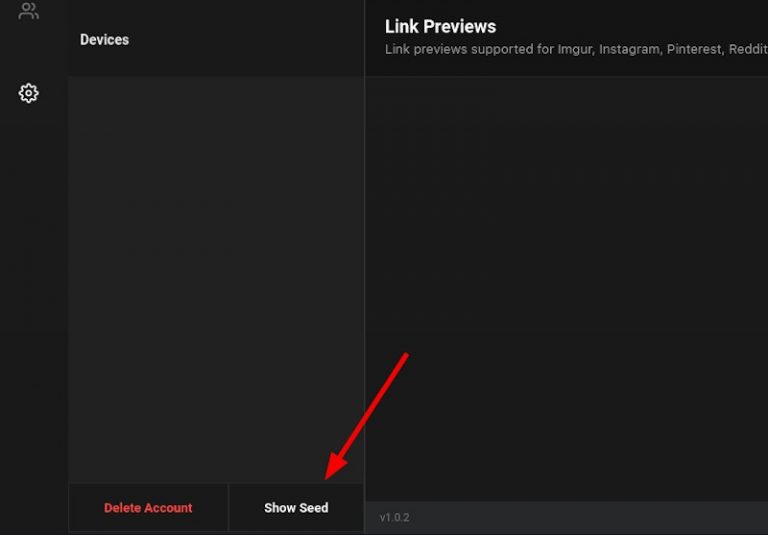768x535 pixels.
Task: Select the Devices settings section
Action: click(104, 40)
